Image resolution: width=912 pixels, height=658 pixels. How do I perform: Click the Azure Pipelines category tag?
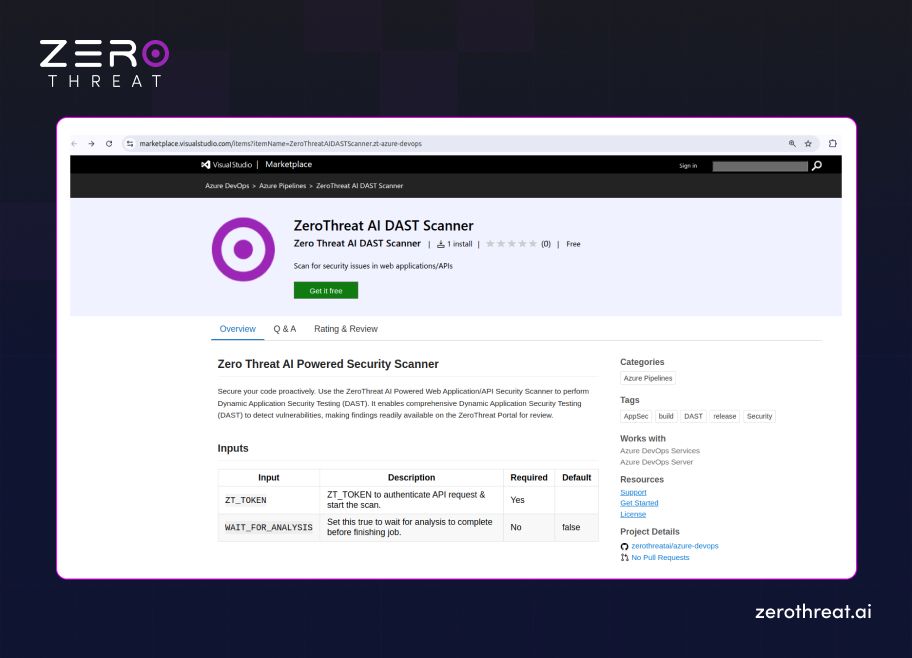648,378
